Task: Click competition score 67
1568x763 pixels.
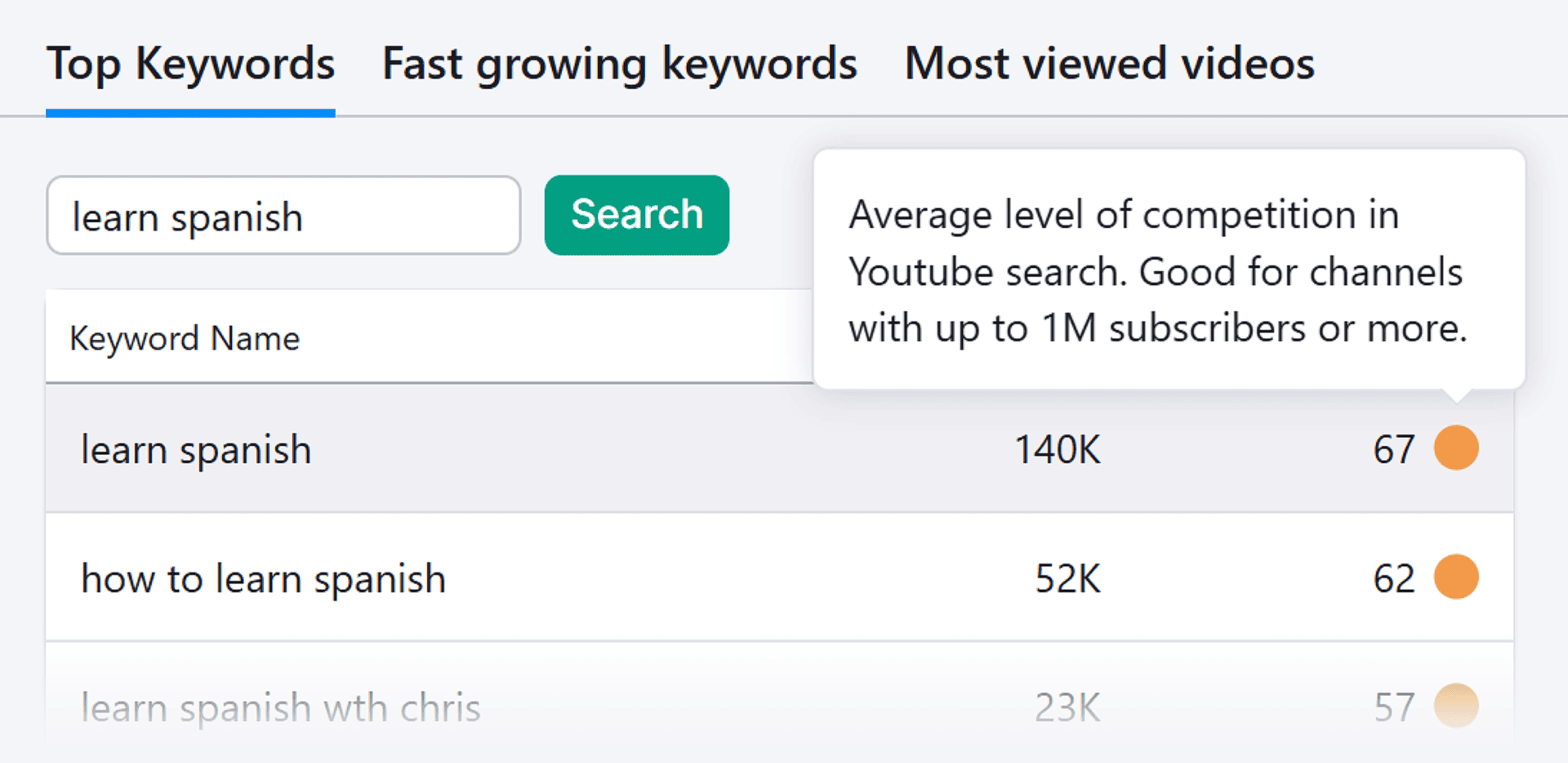Action: click(1393, 450)
